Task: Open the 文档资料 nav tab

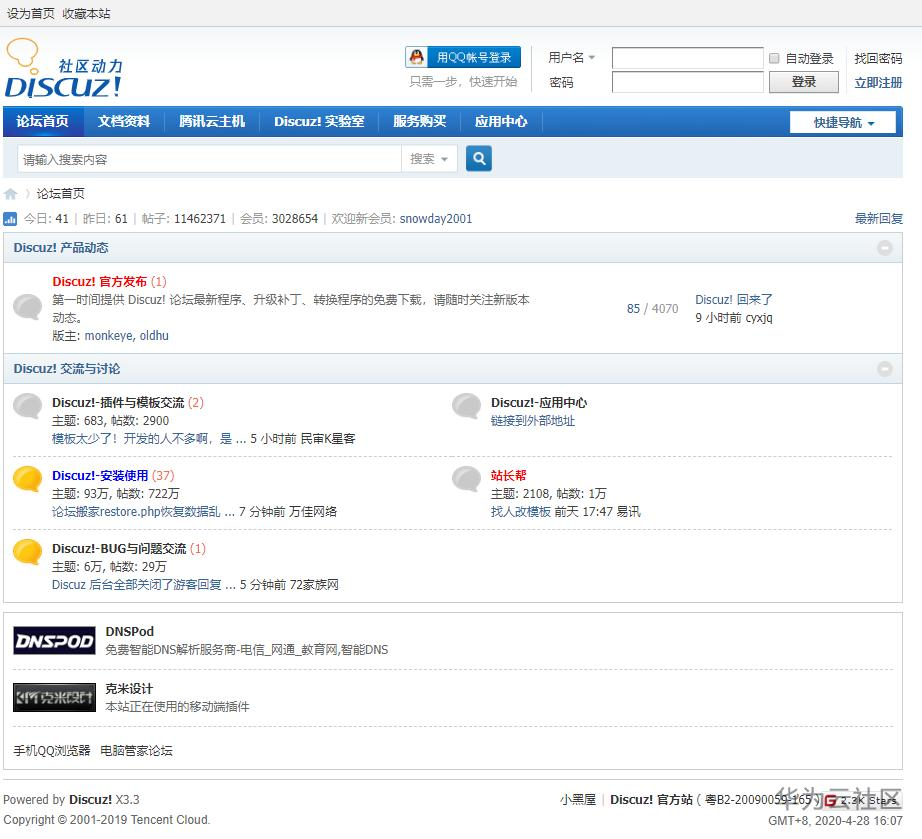Action: tap(123, 122)
